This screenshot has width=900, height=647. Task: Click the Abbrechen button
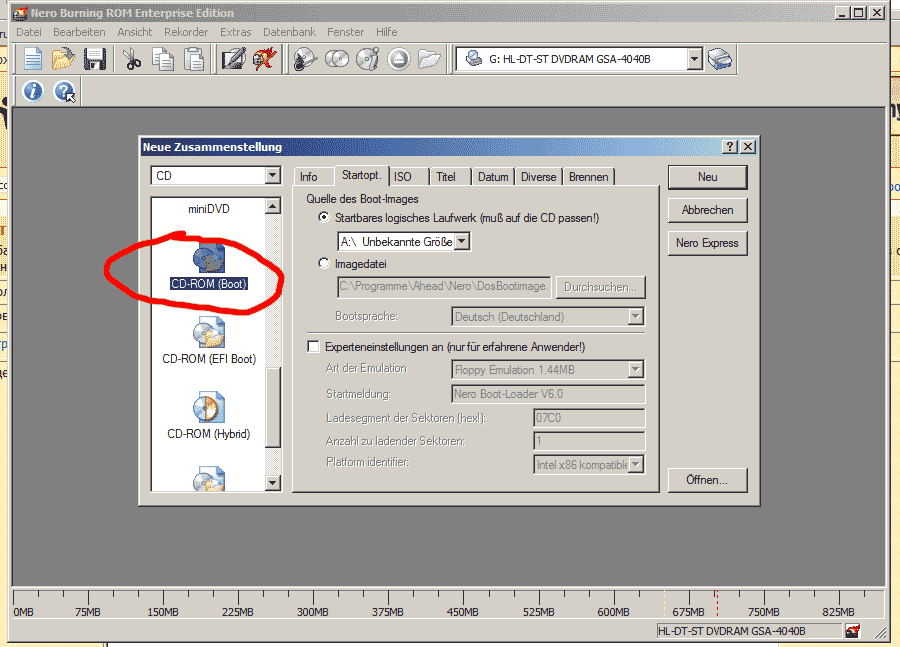point(707,210)
